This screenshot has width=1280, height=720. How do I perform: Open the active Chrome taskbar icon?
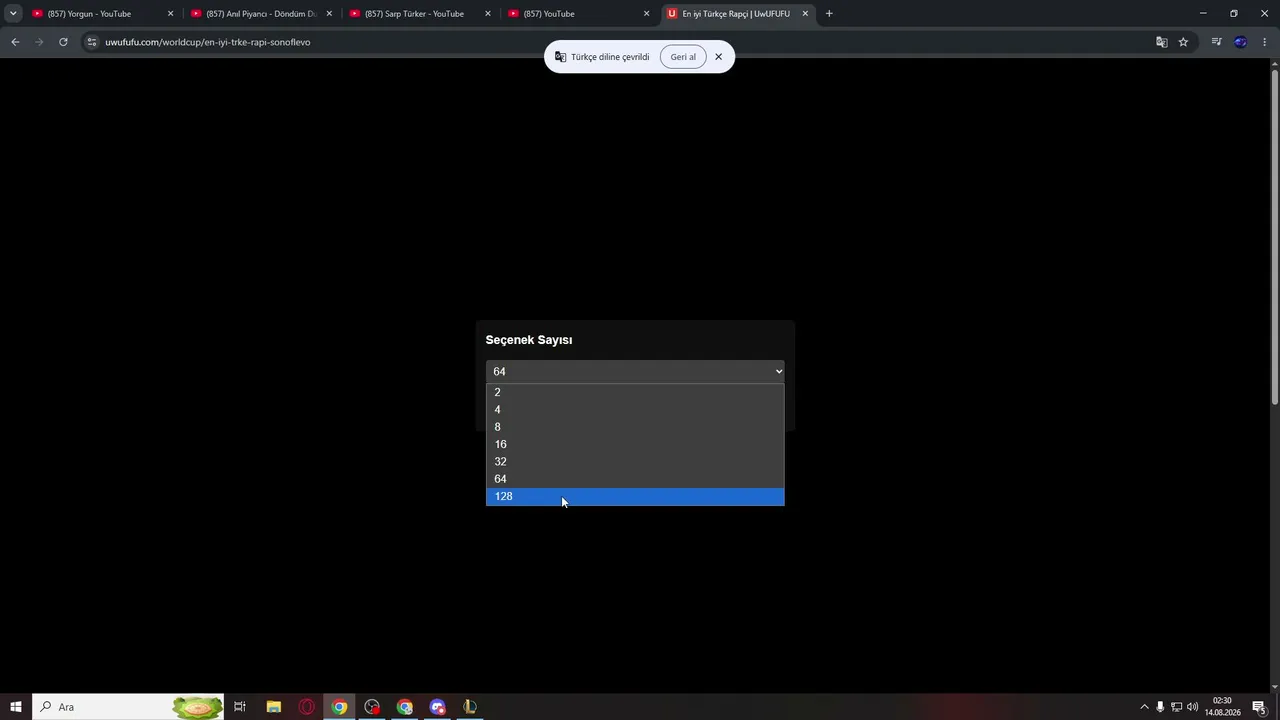[x=339, y=707]
